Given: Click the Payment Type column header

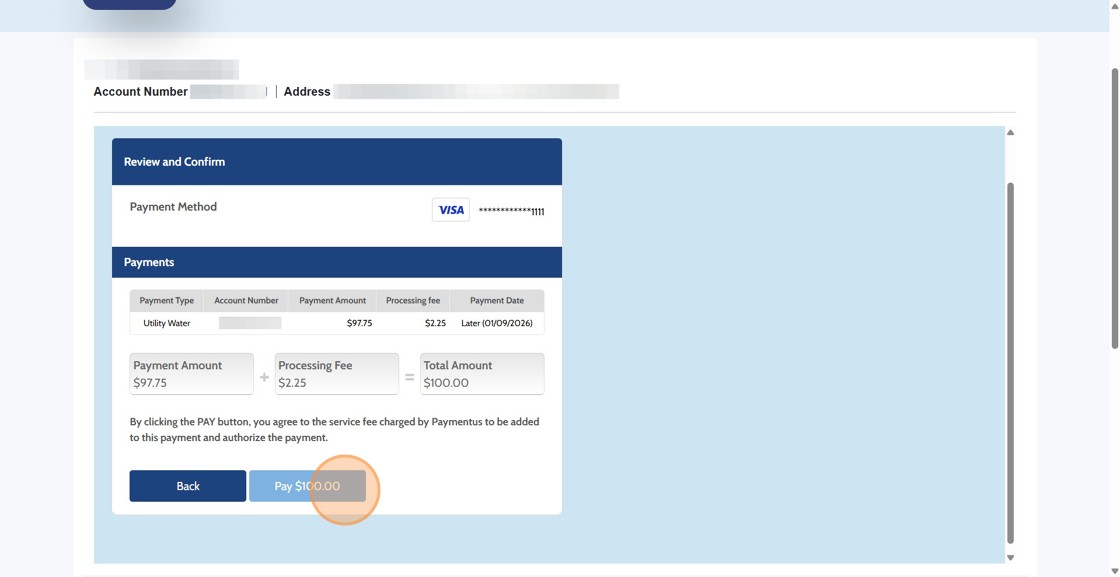Looking at the screenshot, I should [166, 300].
